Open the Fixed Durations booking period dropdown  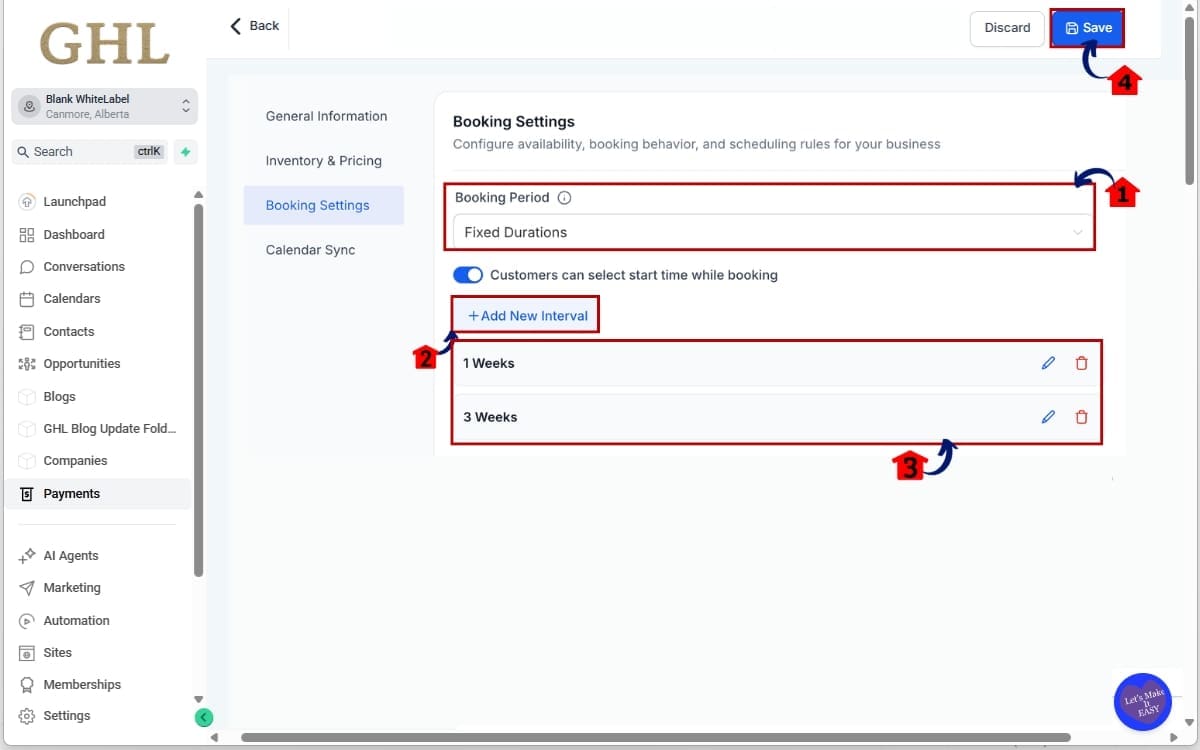point(770,232)
